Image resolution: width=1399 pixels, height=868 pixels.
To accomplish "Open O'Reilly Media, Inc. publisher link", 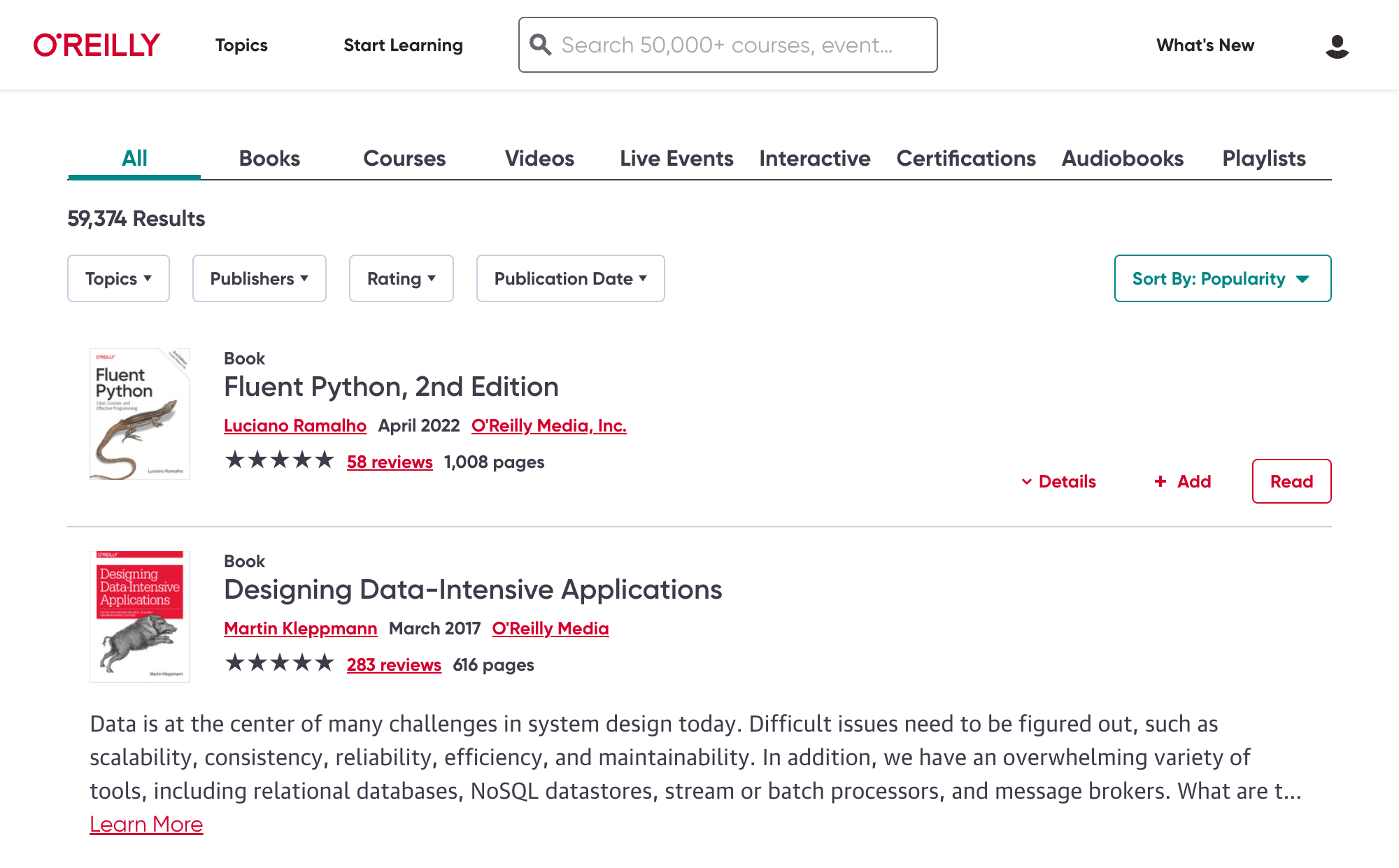I will [549, 425].
